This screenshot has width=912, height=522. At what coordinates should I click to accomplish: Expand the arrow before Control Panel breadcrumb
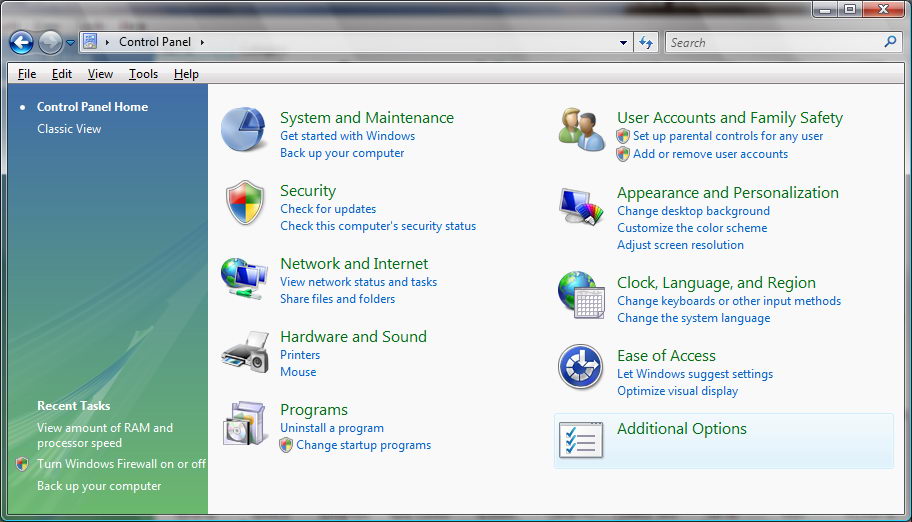tap(107, 42)
